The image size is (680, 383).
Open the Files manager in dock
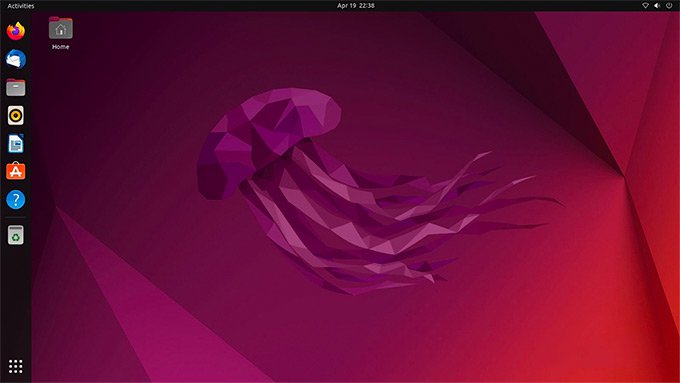pyautogui.click(x=16, y=87)
